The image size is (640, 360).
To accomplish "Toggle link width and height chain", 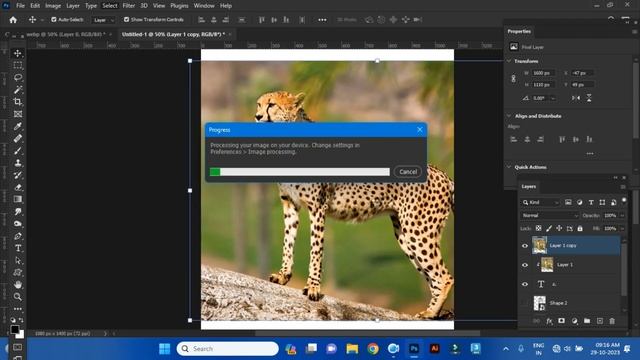I will [513, 78].
